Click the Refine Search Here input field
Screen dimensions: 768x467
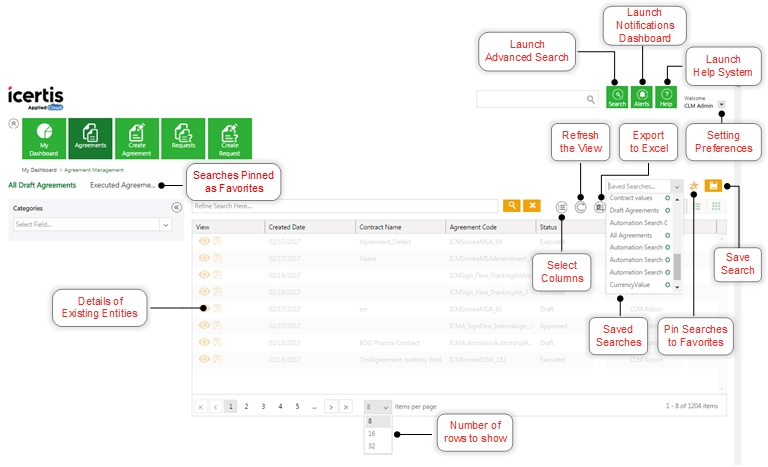(x=346, y=205)
